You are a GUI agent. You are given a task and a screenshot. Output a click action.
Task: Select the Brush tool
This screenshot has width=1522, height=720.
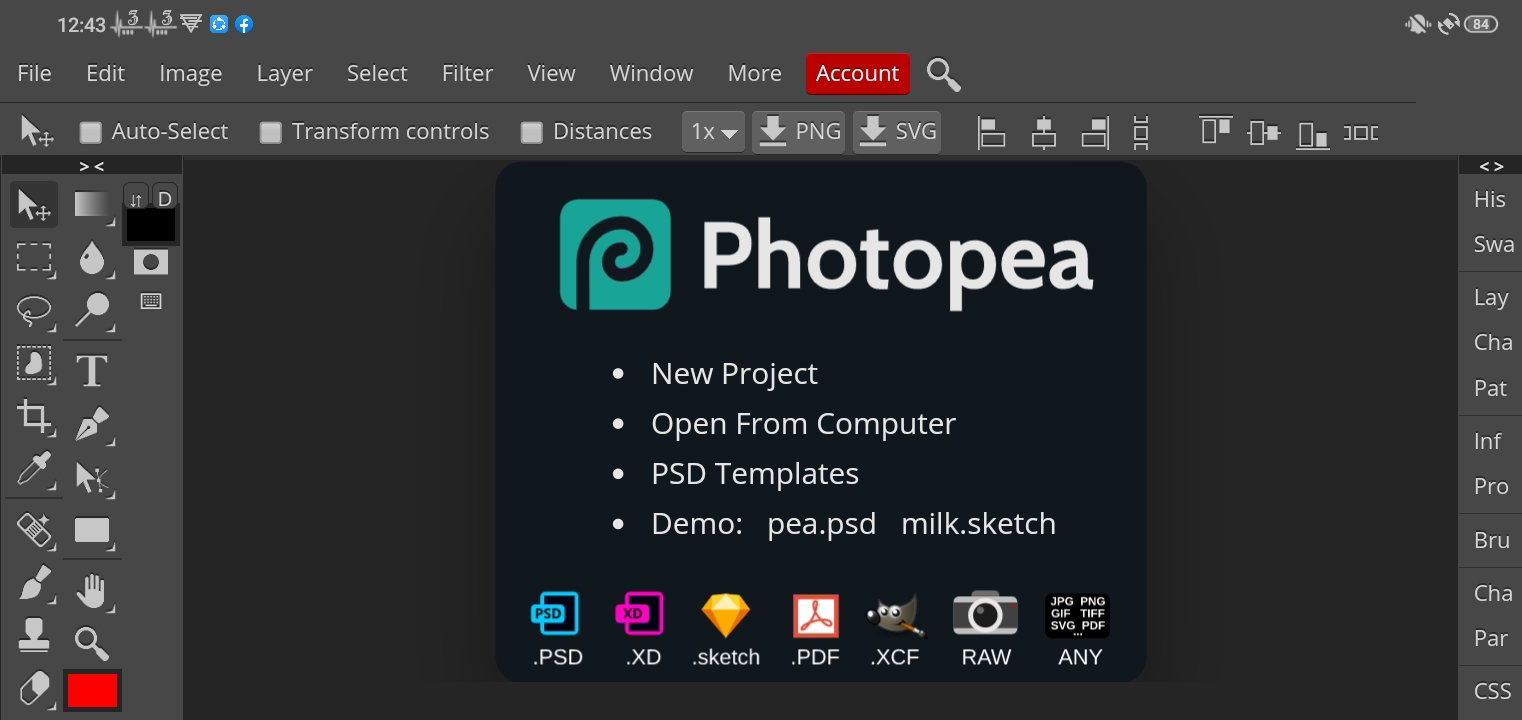pyautogui.click(x=34, y=583)
